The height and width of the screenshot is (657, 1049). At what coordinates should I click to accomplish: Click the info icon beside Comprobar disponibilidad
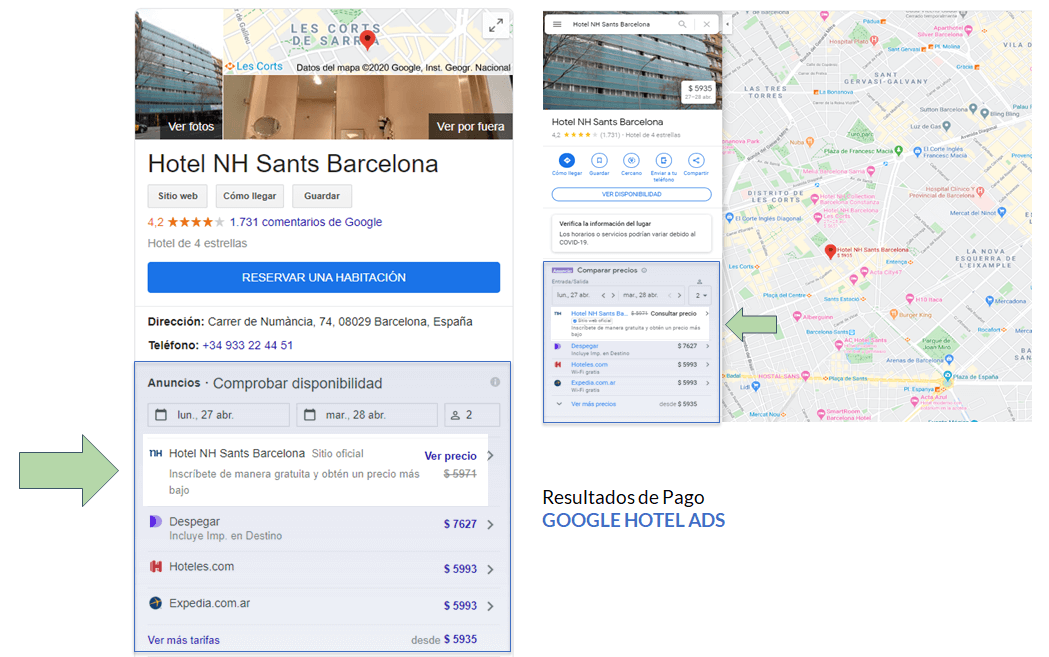coord(495,382)
